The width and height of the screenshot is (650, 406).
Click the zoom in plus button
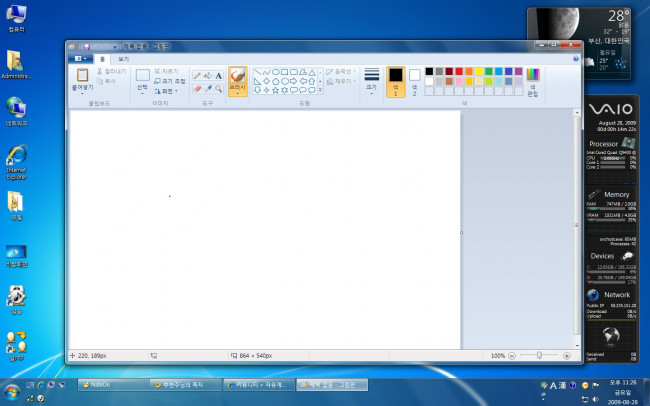567,355
